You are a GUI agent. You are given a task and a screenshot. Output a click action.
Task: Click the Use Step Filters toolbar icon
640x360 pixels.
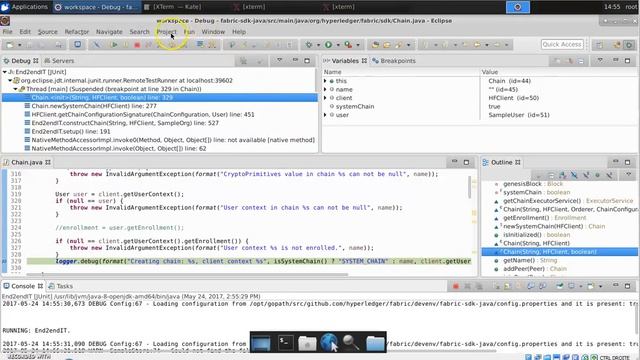click(212, 44)
